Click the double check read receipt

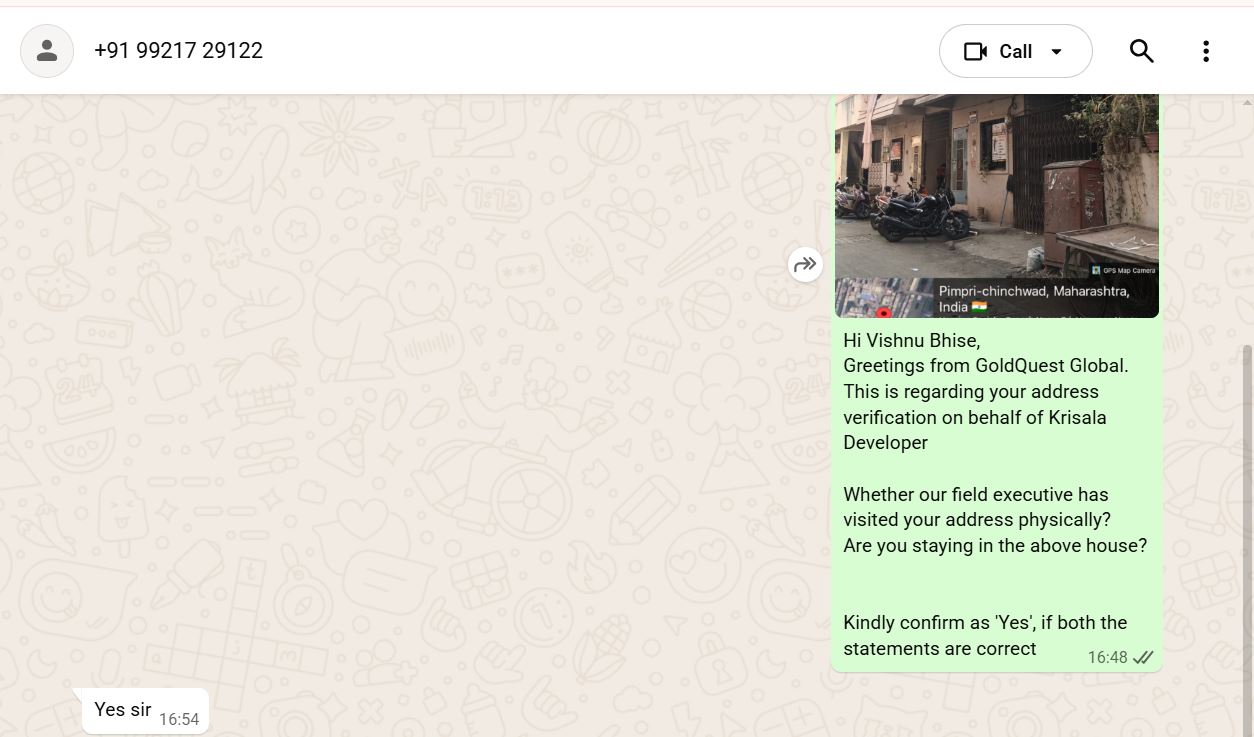(1143, 657)
